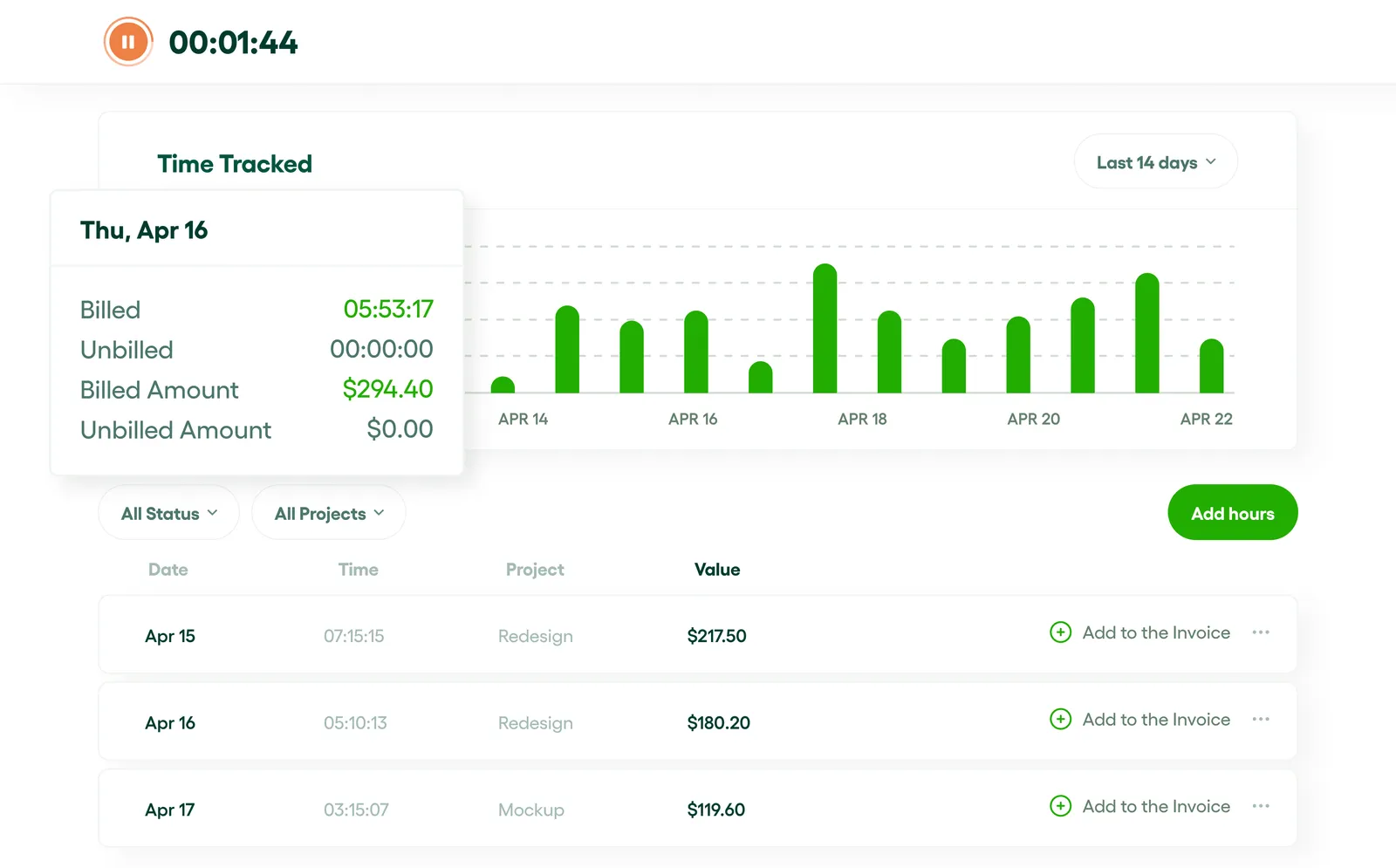This screenshot has width=1396, height=868.
Task: Click the plus icon beside Apr 17 invoice entry
Action: pyautogui.click(x=1060, y=807)
